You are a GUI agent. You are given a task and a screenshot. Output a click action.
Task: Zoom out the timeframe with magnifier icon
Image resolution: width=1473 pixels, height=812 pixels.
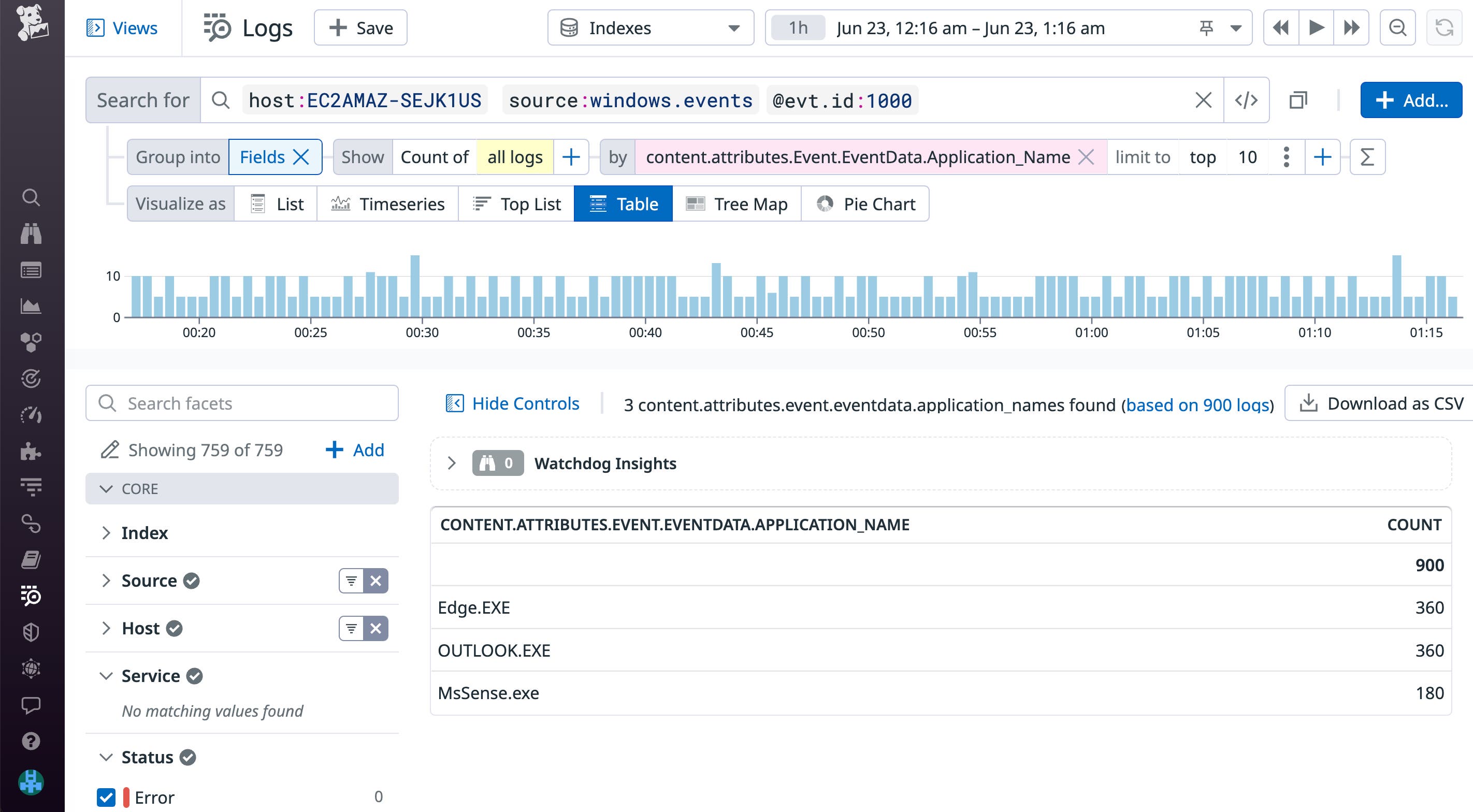[1397, 27]
